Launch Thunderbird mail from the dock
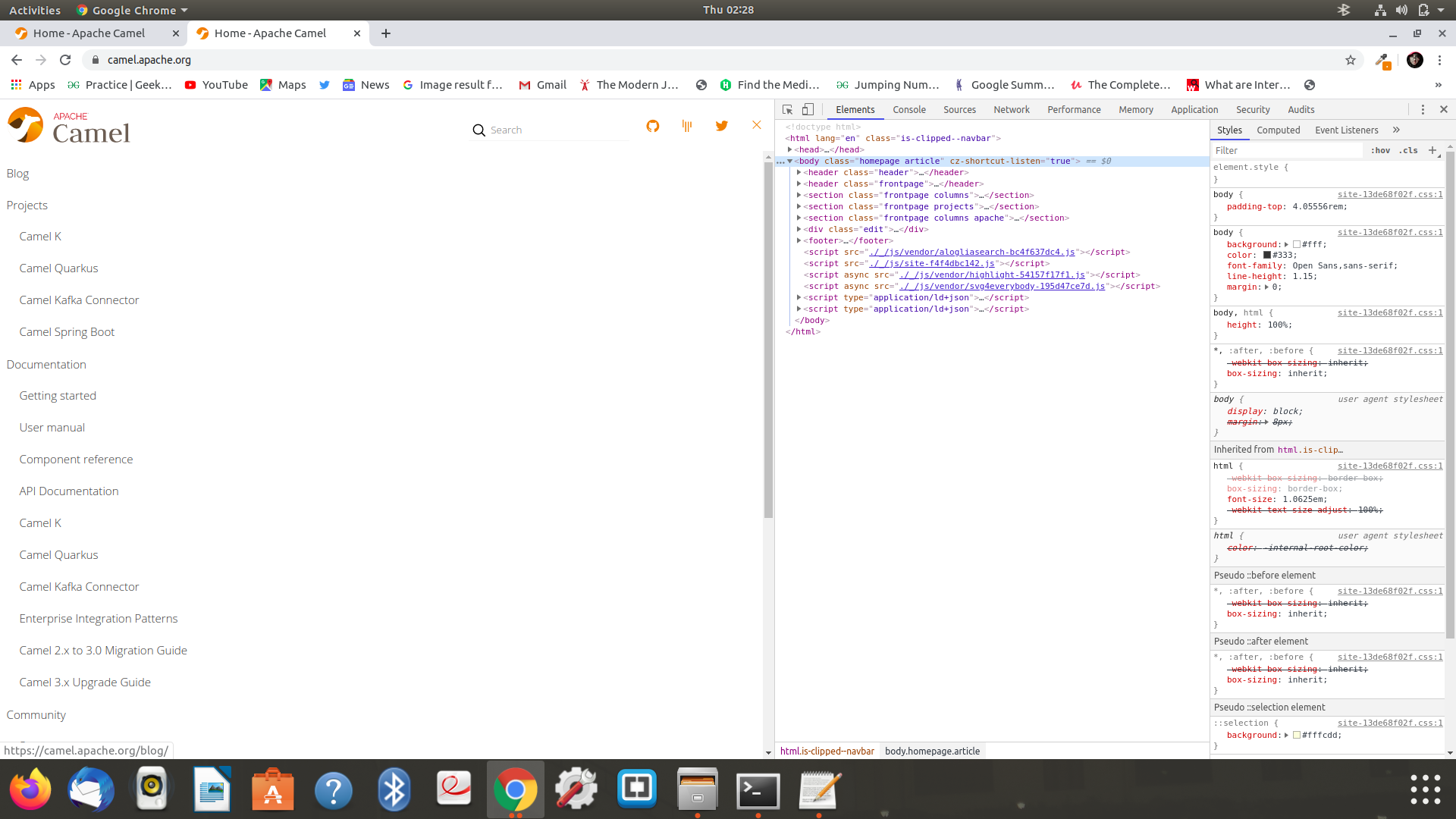The image size is (1456, 819). tap(91, 789)
